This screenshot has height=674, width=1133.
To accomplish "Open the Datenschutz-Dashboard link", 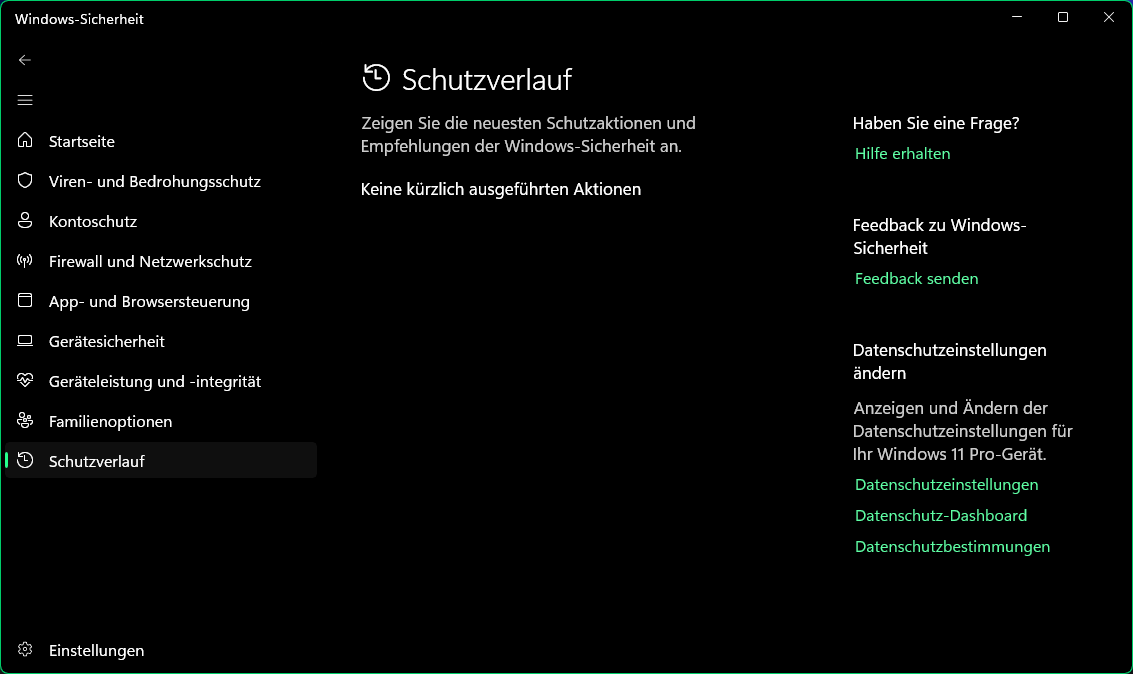I will (x=941, y=516).
